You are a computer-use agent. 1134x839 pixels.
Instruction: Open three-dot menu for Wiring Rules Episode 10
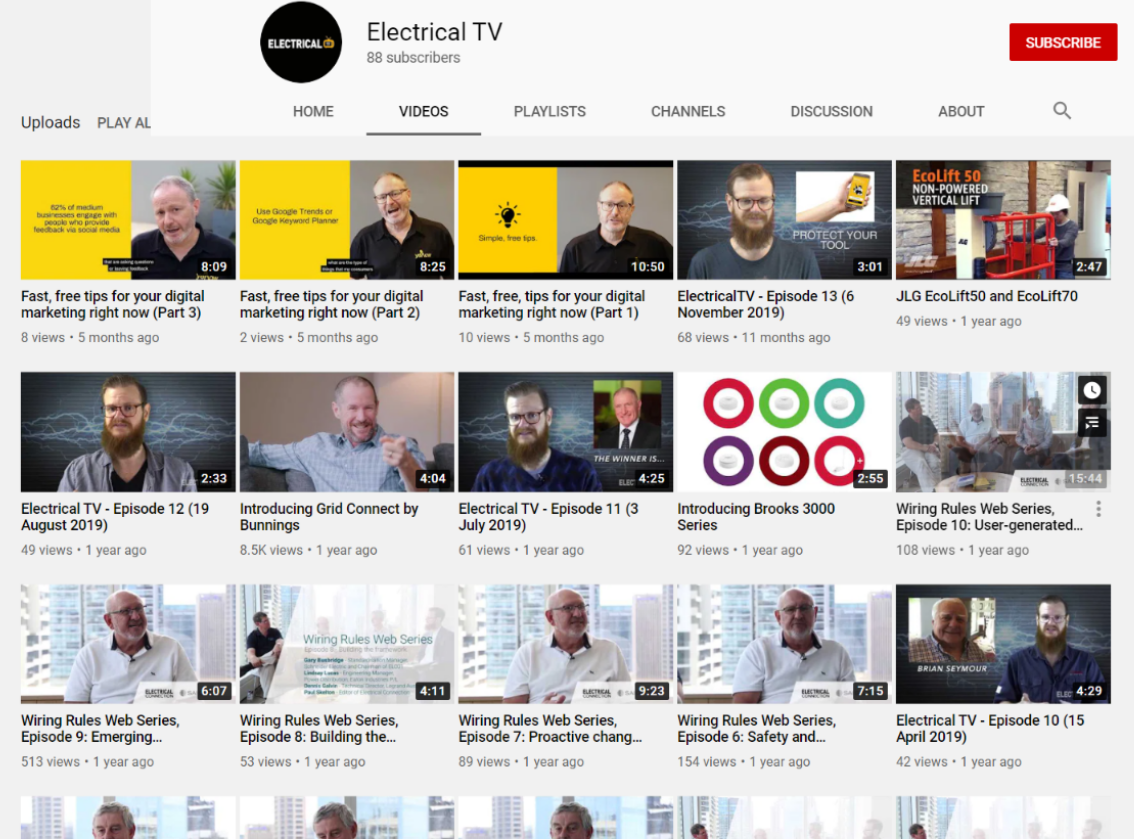[1098, 509]
